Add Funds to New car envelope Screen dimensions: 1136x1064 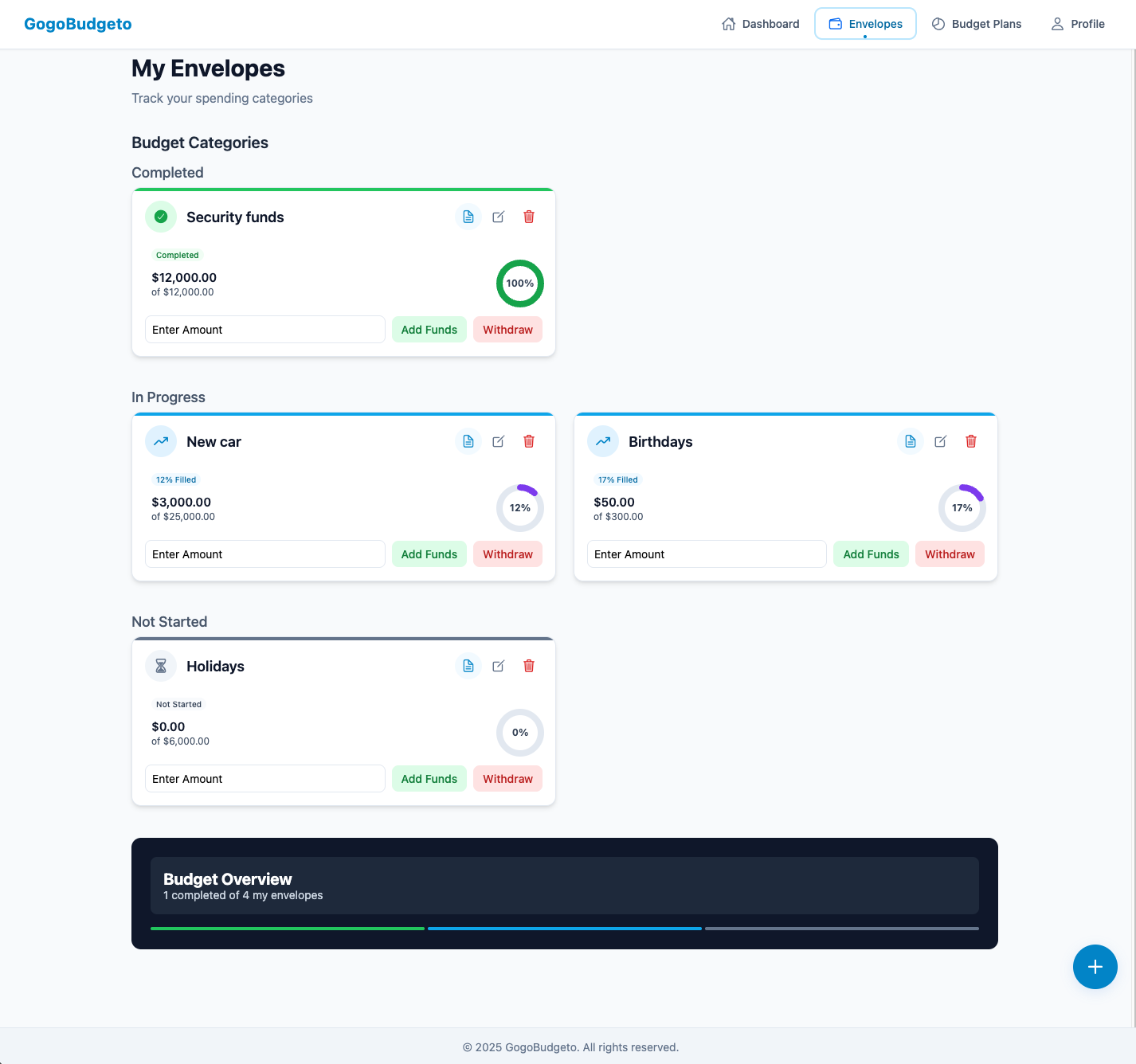[429, 554]
